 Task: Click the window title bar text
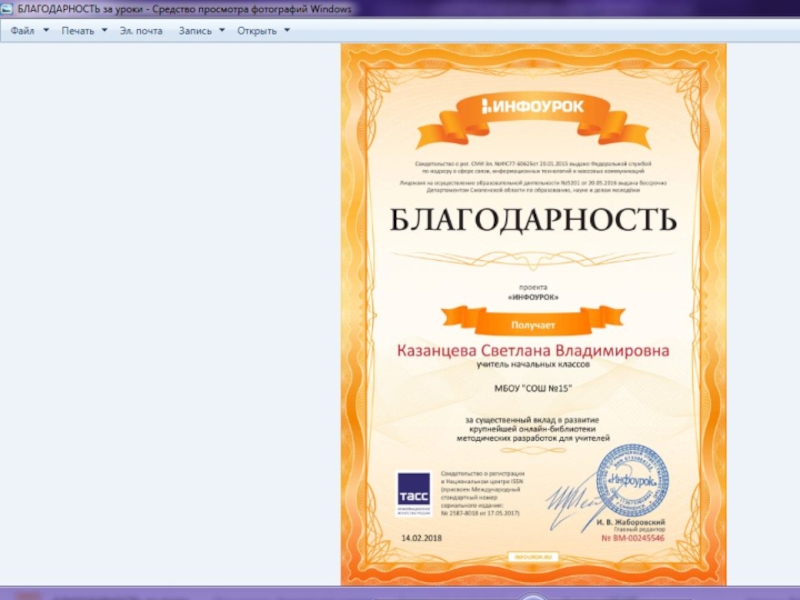point(185,9)
